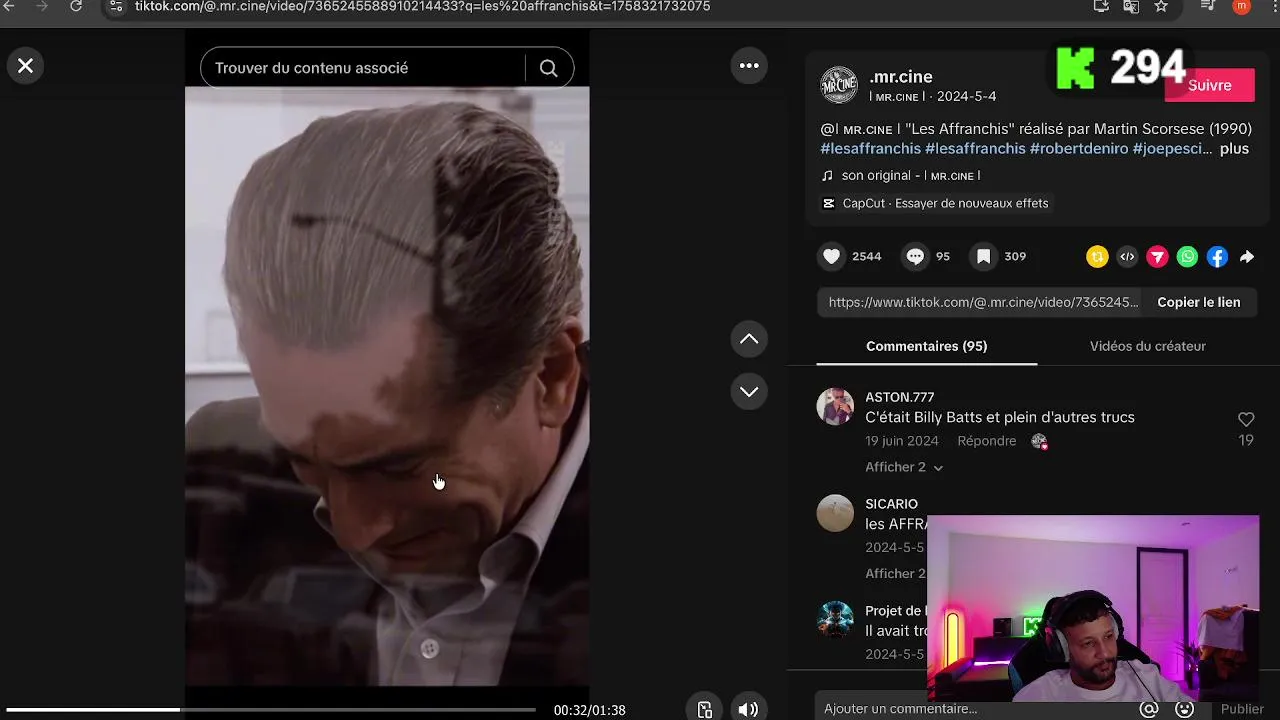Open comments via speech bubble icon
This screenshot has width=1280, height=720.
pos(915,257)
